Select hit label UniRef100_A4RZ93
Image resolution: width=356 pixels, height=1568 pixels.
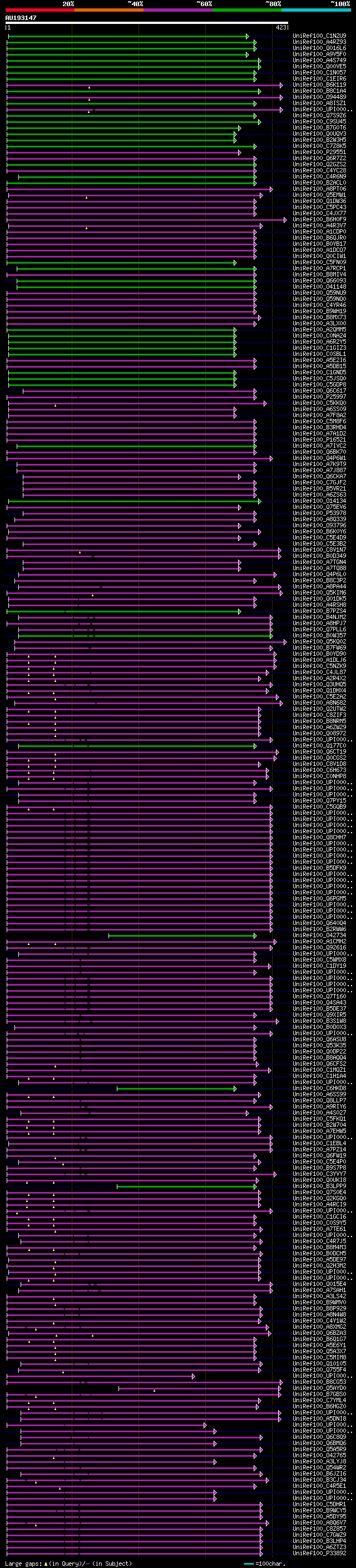pyautogui.click(x=319, y=42)
